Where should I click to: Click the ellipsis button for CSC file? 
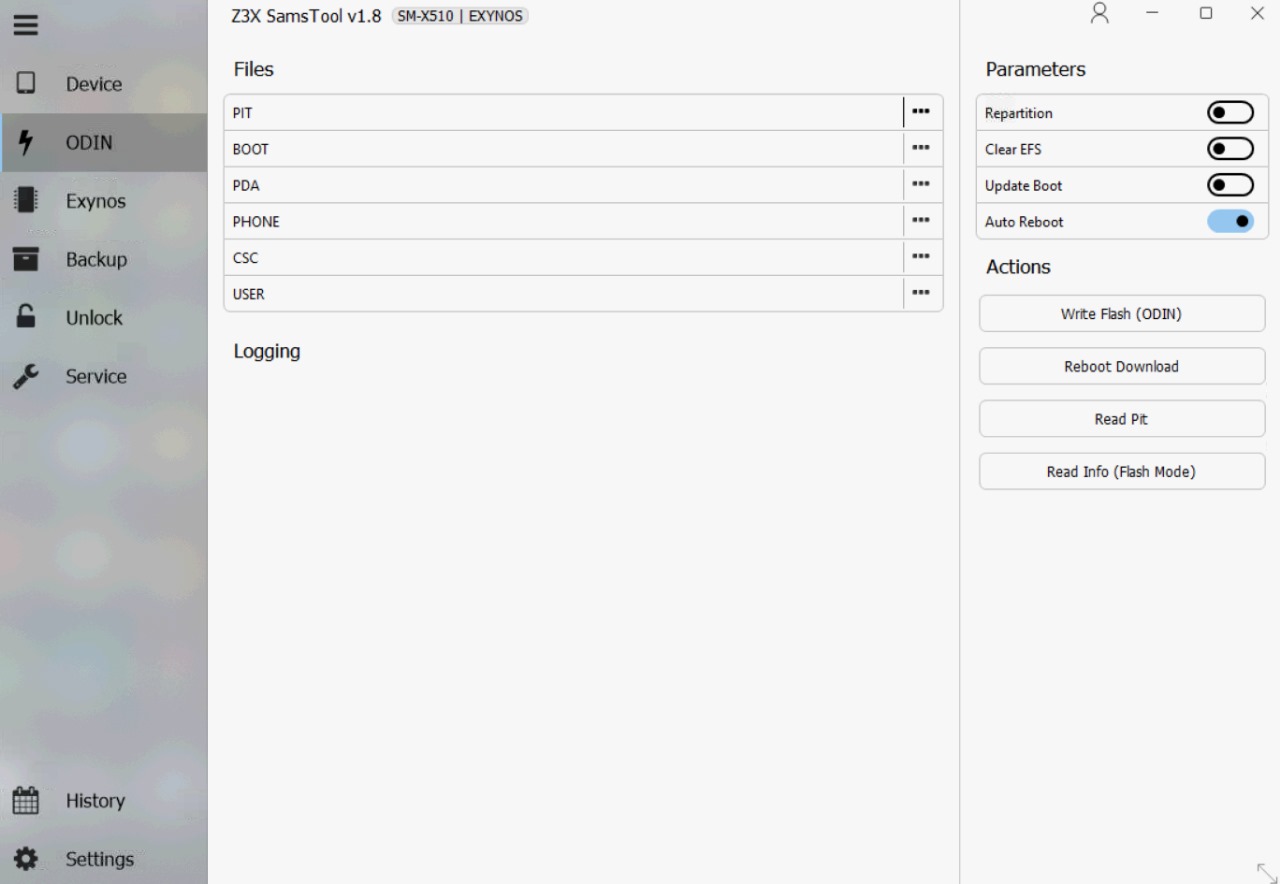point(921,257)
